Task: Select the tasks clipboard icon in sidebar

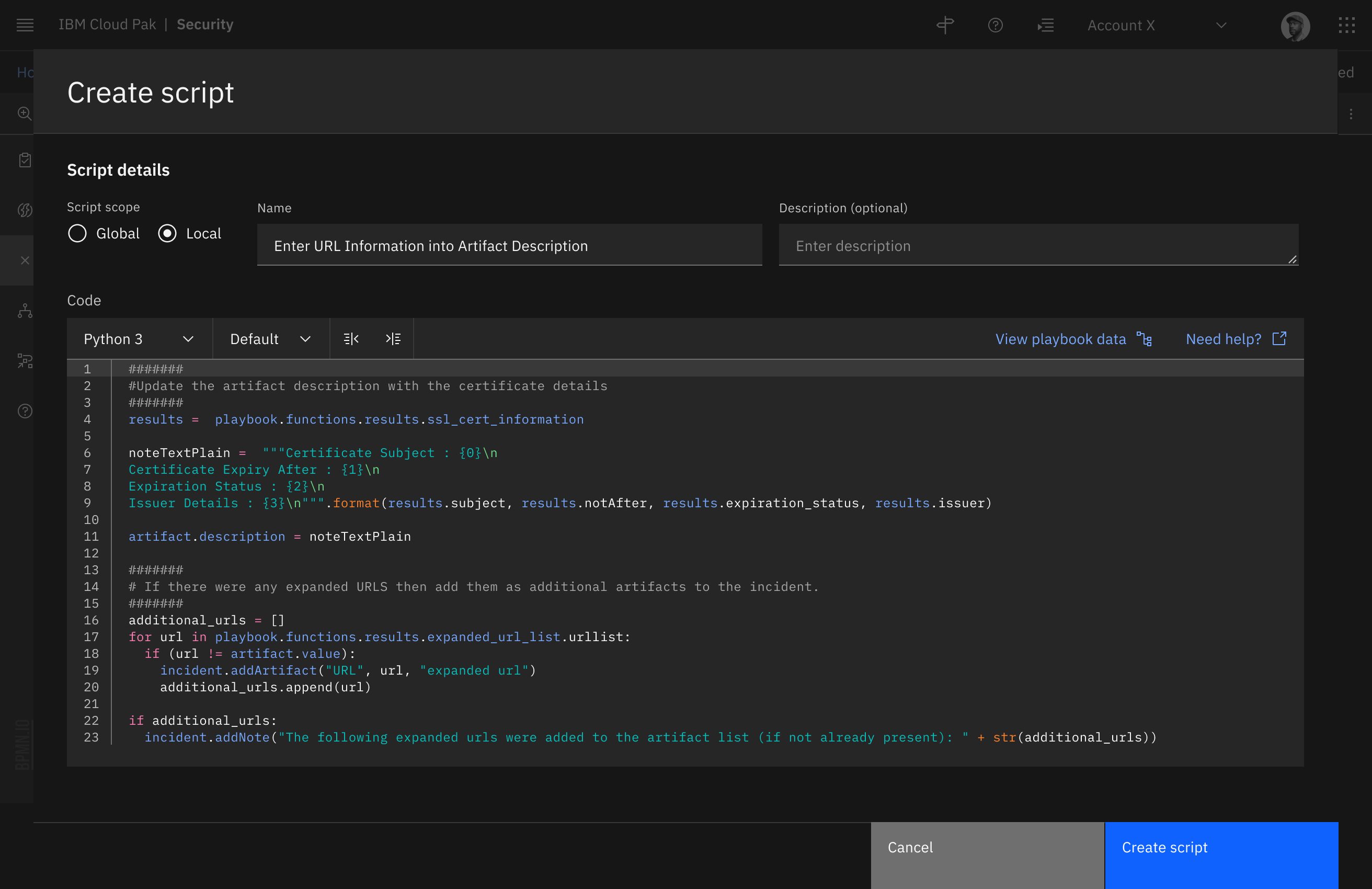Action: click(x=24, y=159)
